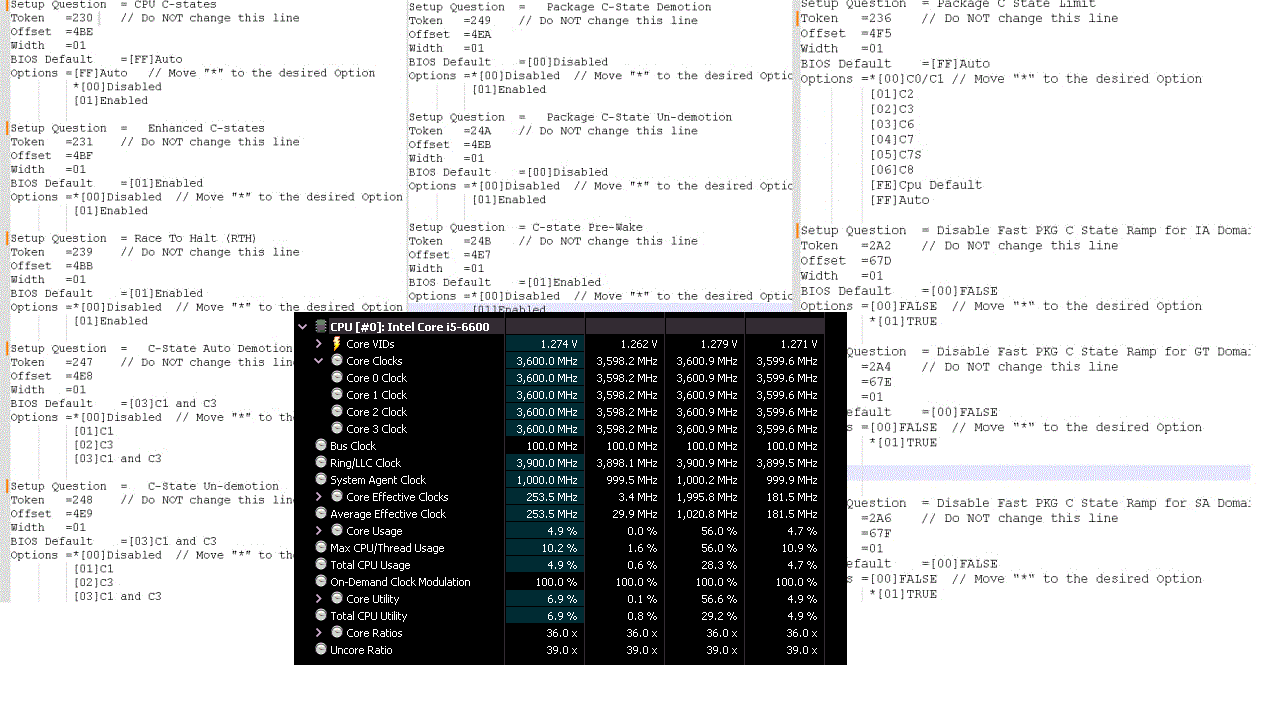Expand the Core Usage node
The height and width of the screenshot is (710, 1280).
(x=319, y=531)
